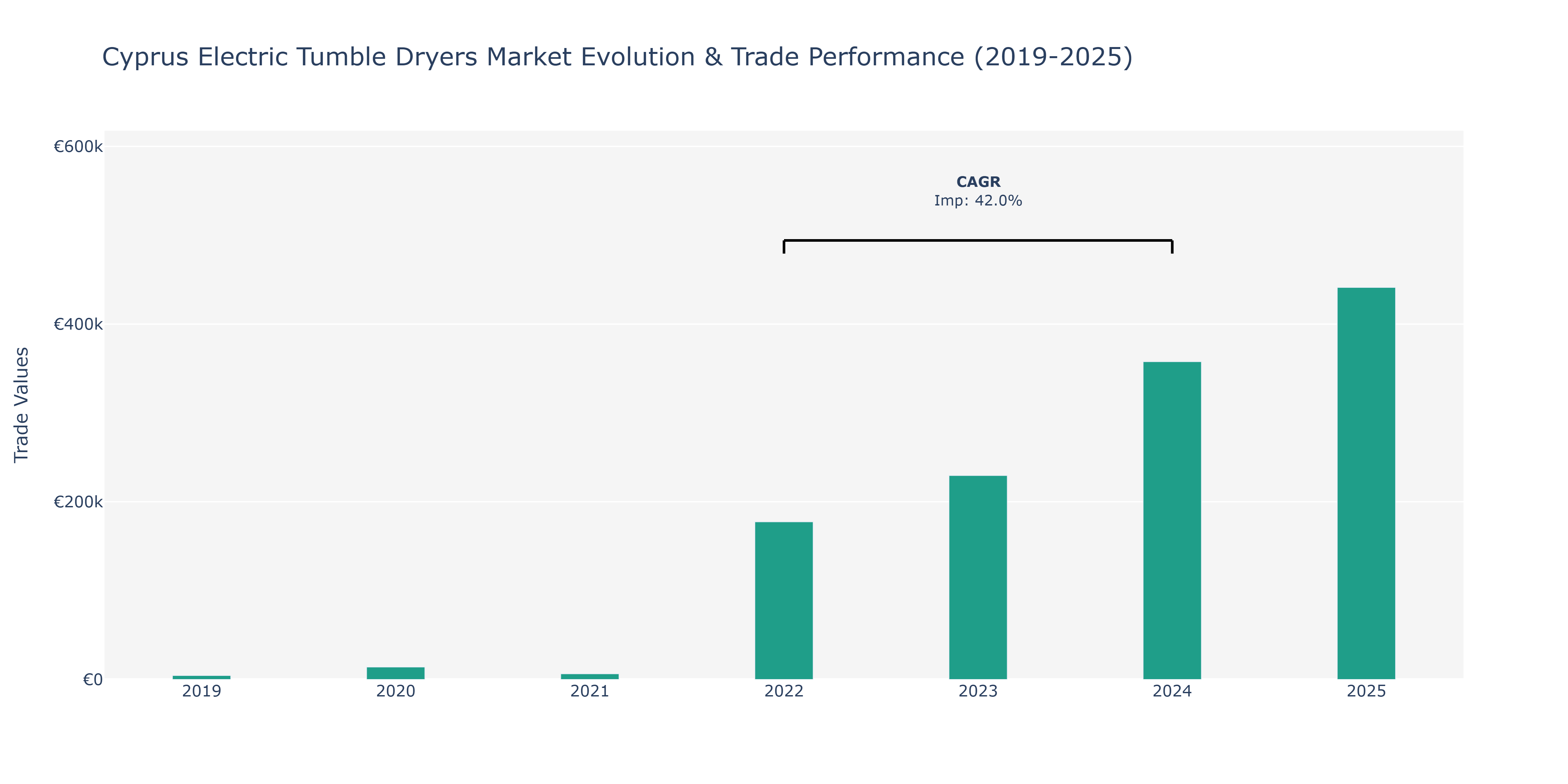The height and width of the screenshot is (784, 1568).
Task: Click the 2025 x-axis label
Action: pos(1366,692)
